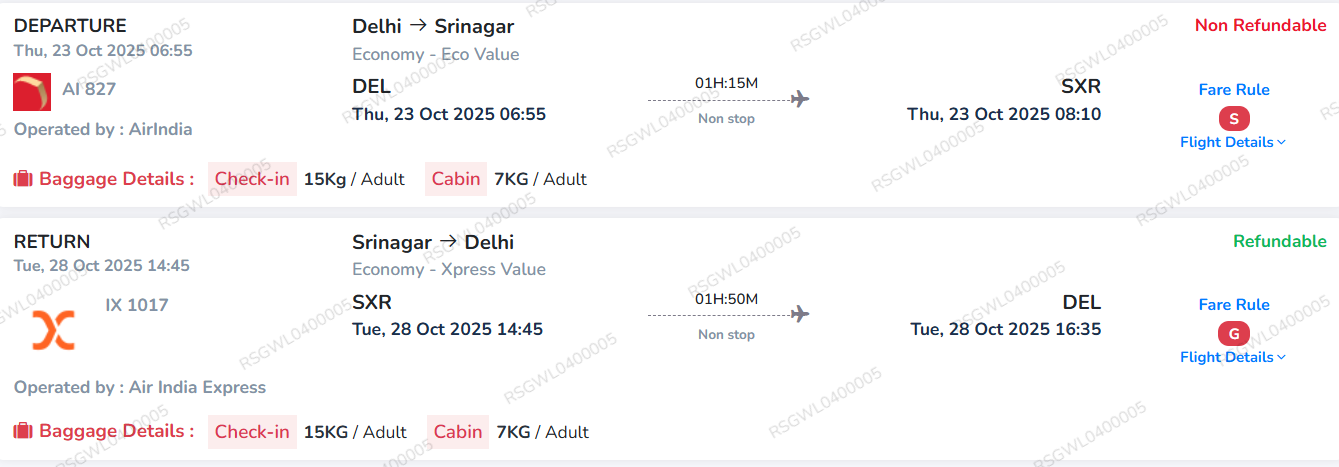Select the departure Check-in baggage tag
The width and height of the screenshot is (1339, 467).
(253, 179)
